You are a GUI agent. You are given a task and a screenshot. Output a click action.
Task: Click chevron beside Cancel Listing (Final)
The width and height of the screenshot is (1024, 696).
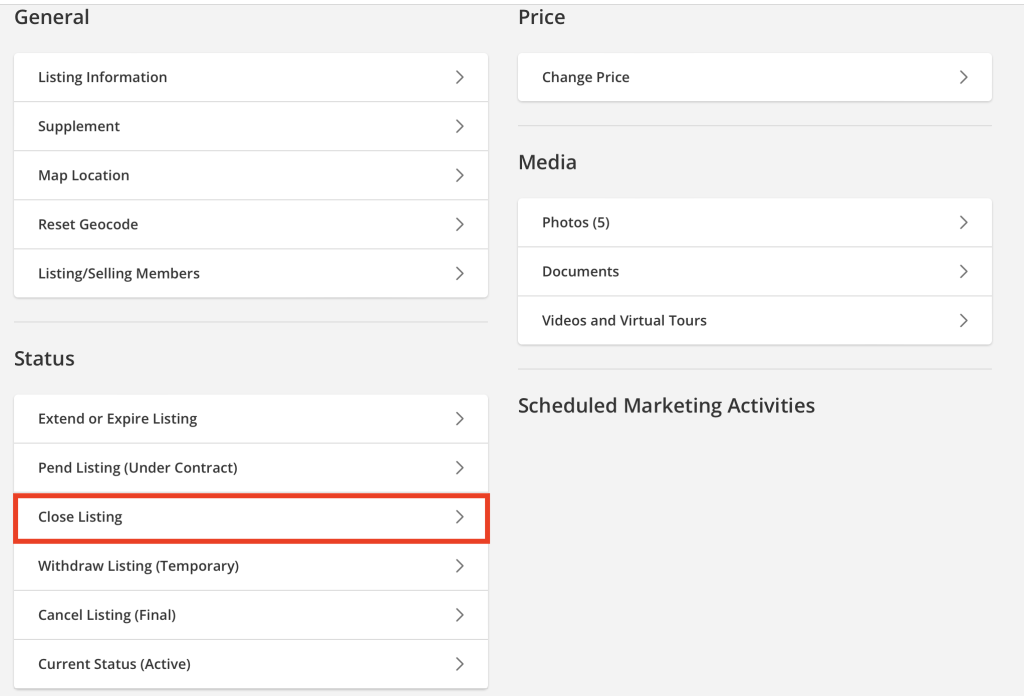(460, 614)
